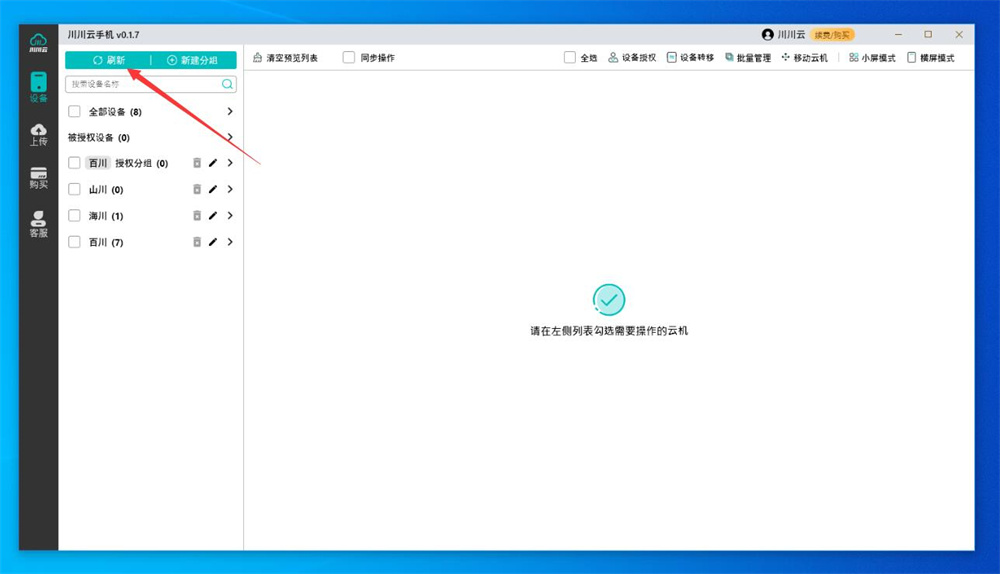Viewport: 1000px width, 574px height.
Task: Click the 川川云手机 v0.1.7 window title
Action: (x=103, y=34)
